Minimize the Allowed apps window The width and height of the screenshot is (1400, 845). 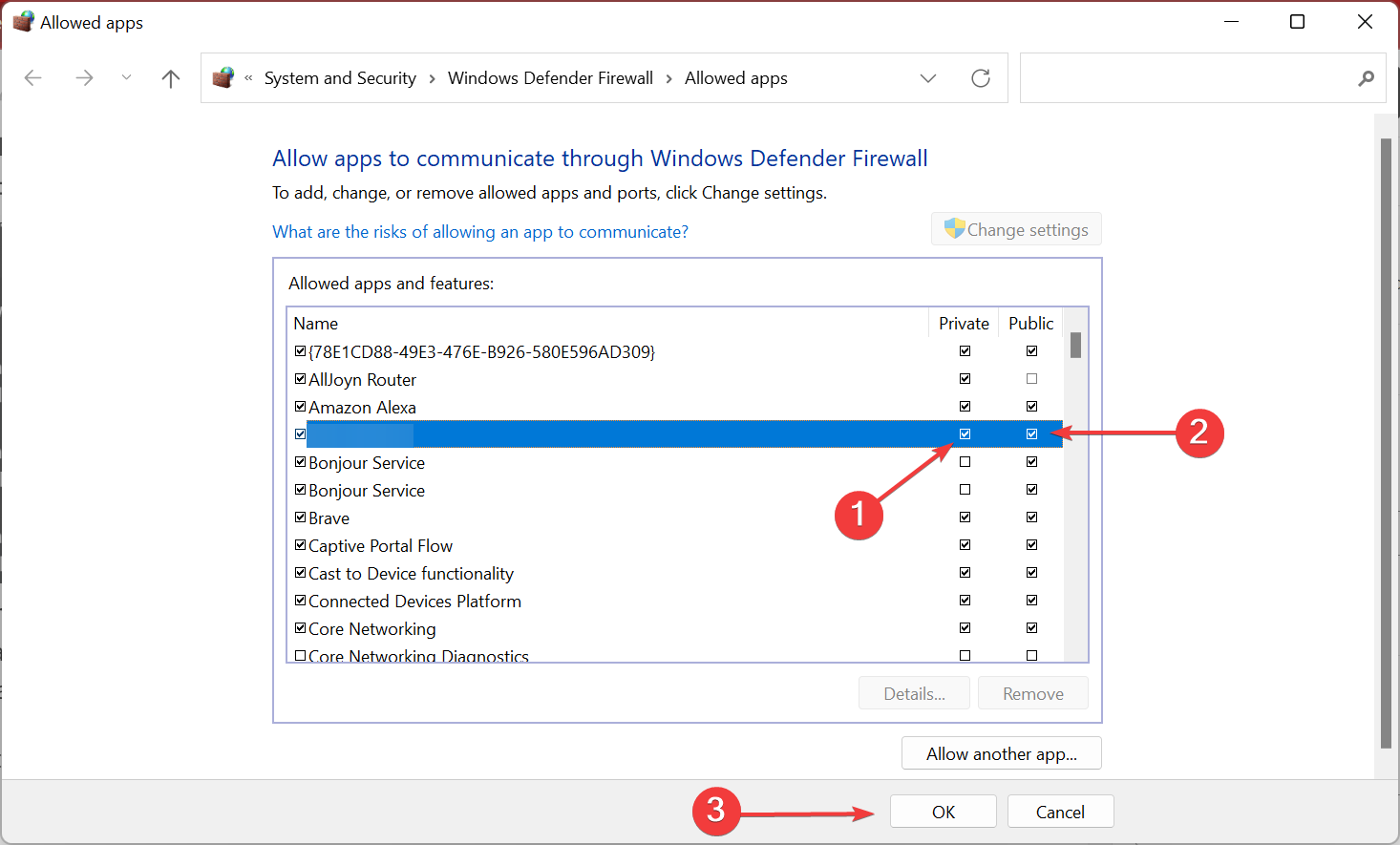(1232, 22)
